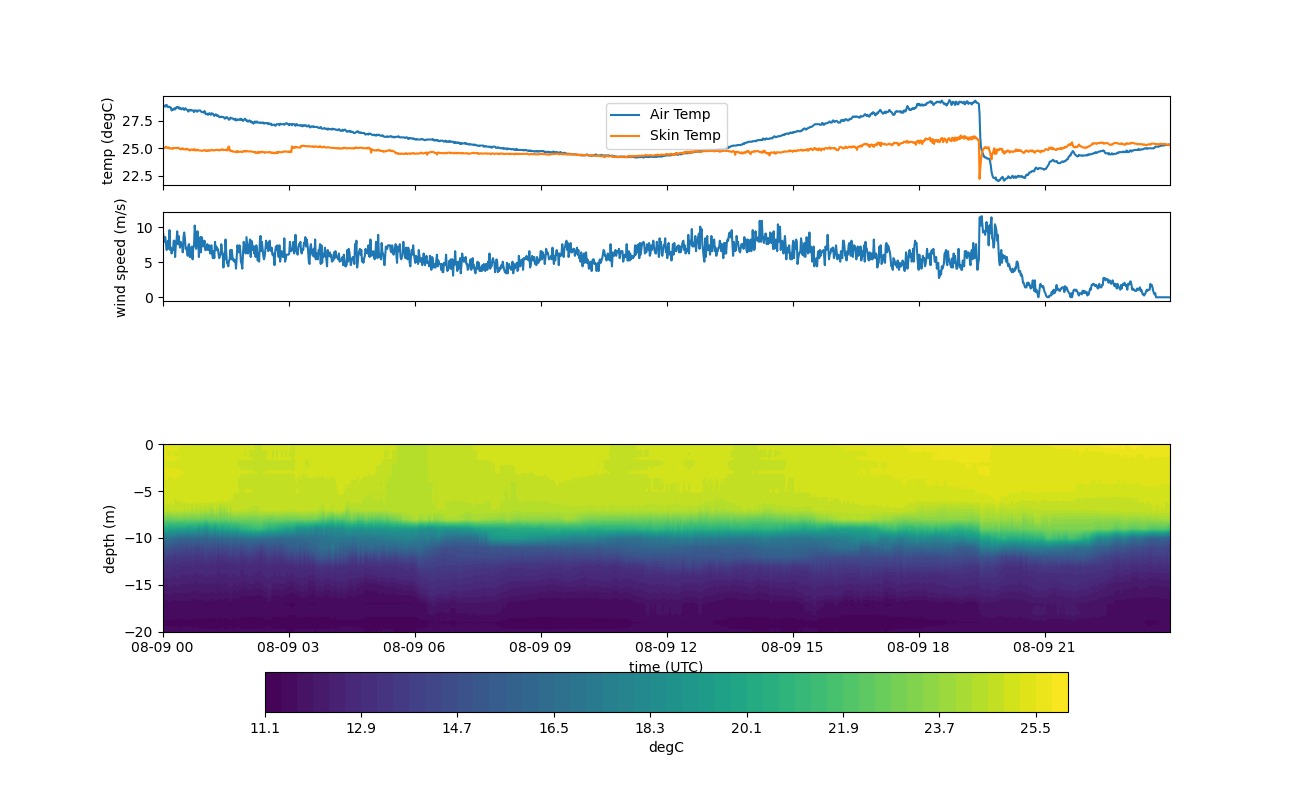Click the 11.1 colorbar tick label
The width and height of the screenshot is (1300, 800).
click(265, 729)
